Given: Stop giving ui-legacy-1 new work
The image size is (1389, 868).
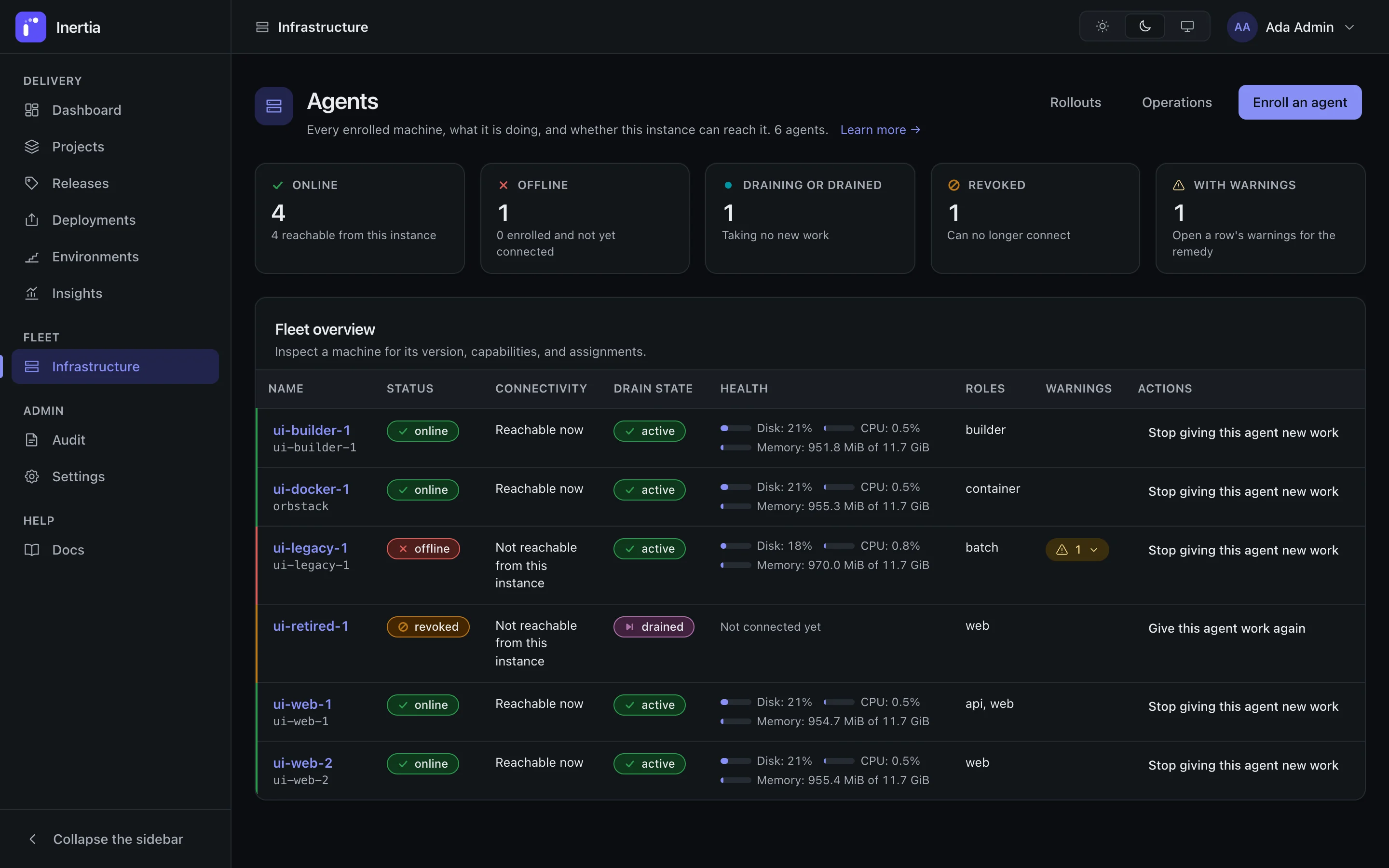Looking at the screenshot, I should [x=1243, y=550].
